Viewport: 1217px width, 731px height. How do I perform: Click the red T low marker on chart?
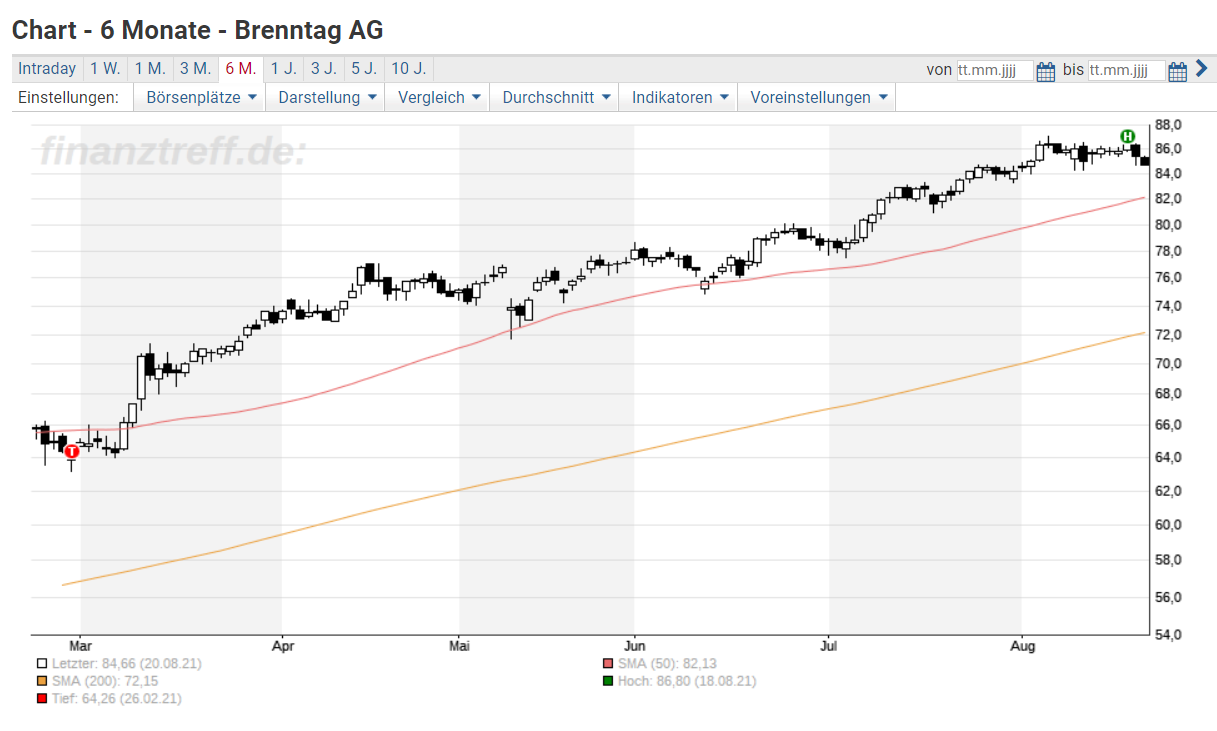click(71, 452)
